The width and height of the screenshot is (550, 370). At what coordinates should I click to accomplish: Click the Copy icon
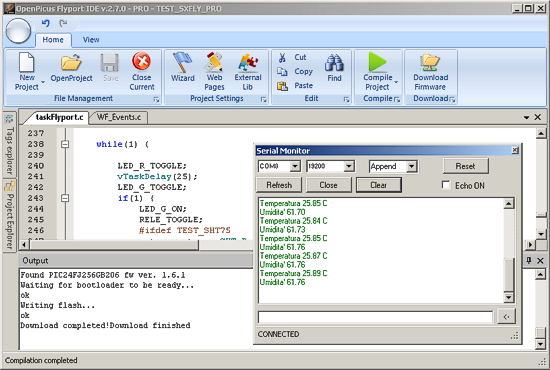tap(282, 72)
